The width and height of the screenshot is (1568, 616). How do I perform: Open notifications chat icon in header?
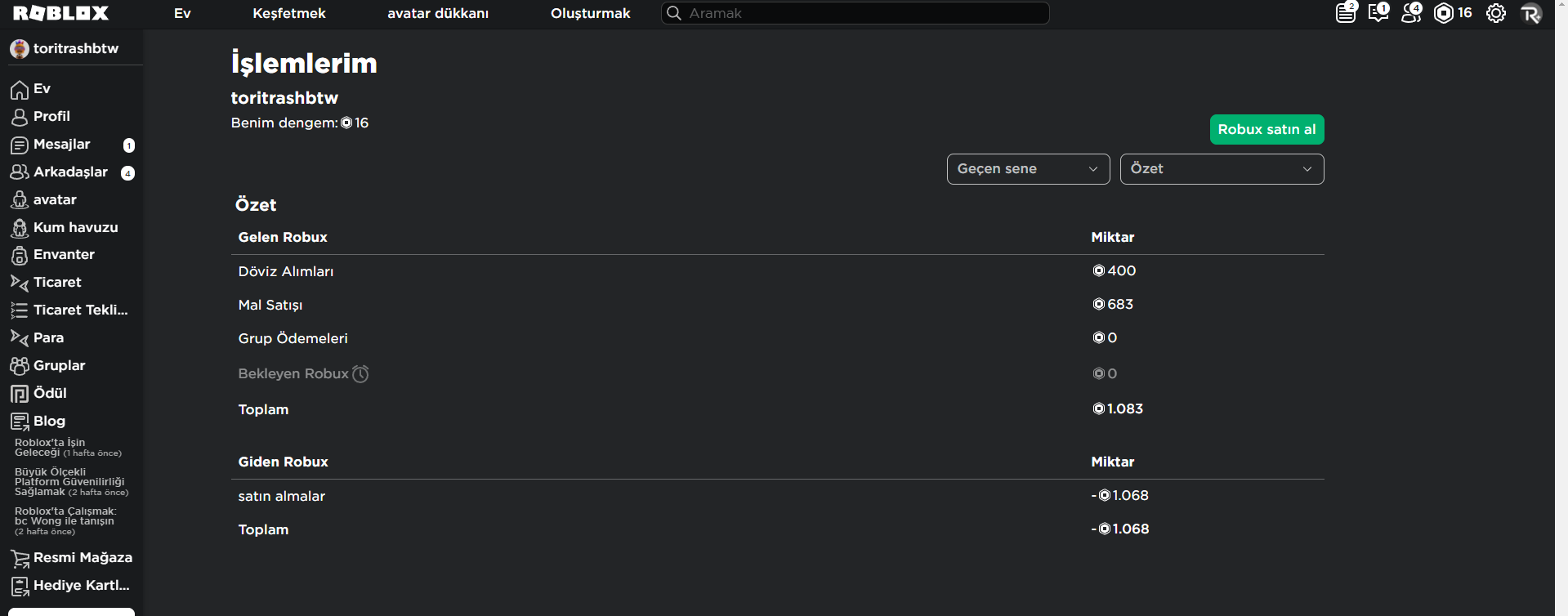(1378, 13)
